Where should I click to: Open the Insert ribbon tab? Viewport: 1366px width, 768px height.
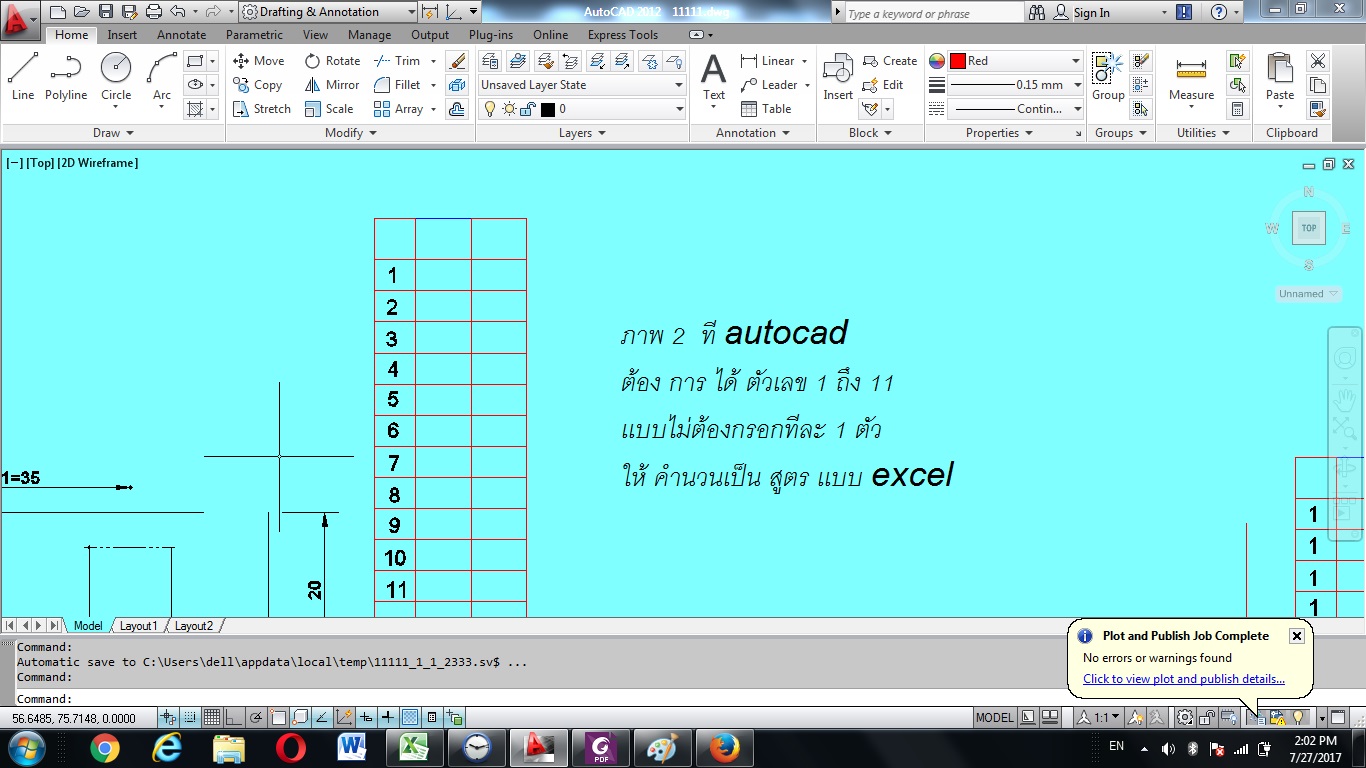[x=122, y=35]
